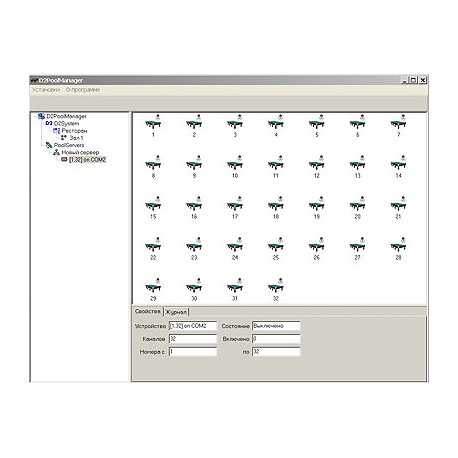This screenshot has height=458, width=458.
Task: Select pool table icon number 18
Action: pyautogui.click(x=276, y=204)
